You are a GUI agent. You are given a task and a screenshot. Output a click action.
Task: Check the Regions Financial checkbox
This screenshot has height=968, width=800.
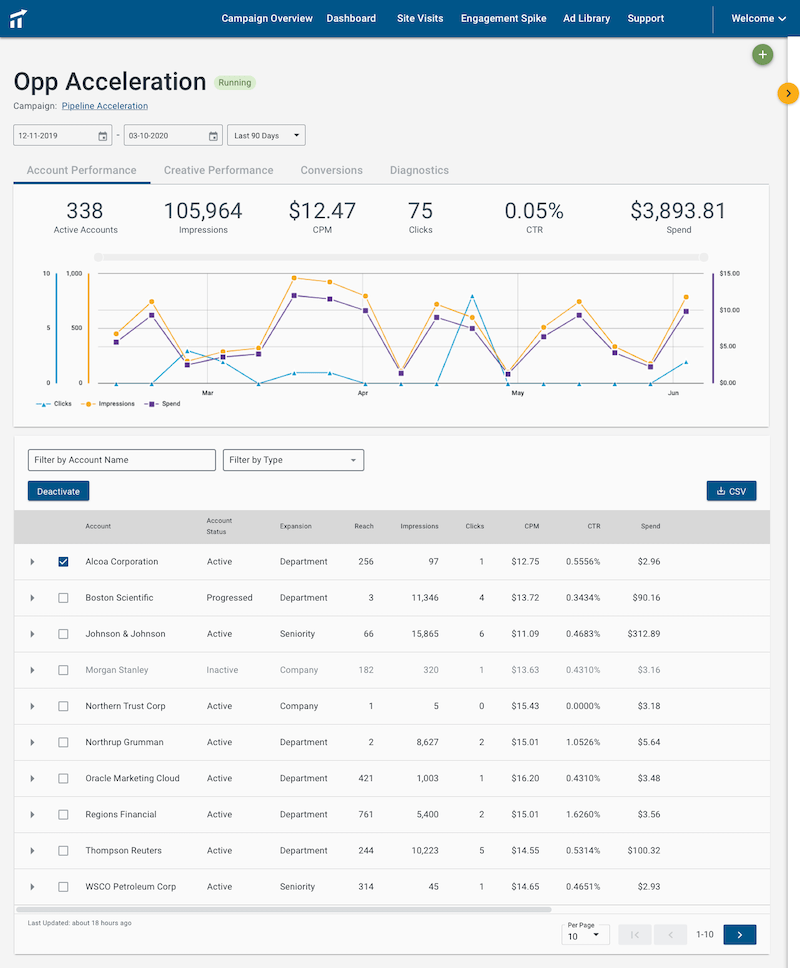[x=63, y=814]
